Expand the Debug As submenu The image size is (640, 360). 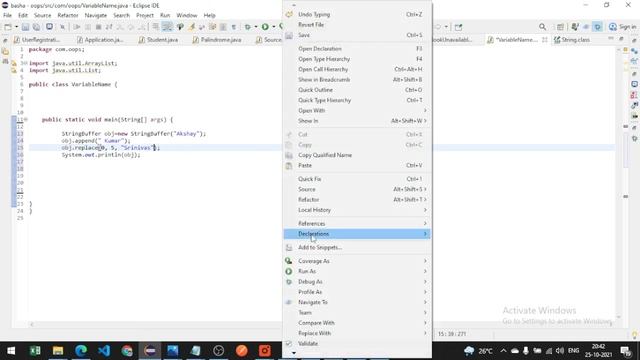(357, 282)
